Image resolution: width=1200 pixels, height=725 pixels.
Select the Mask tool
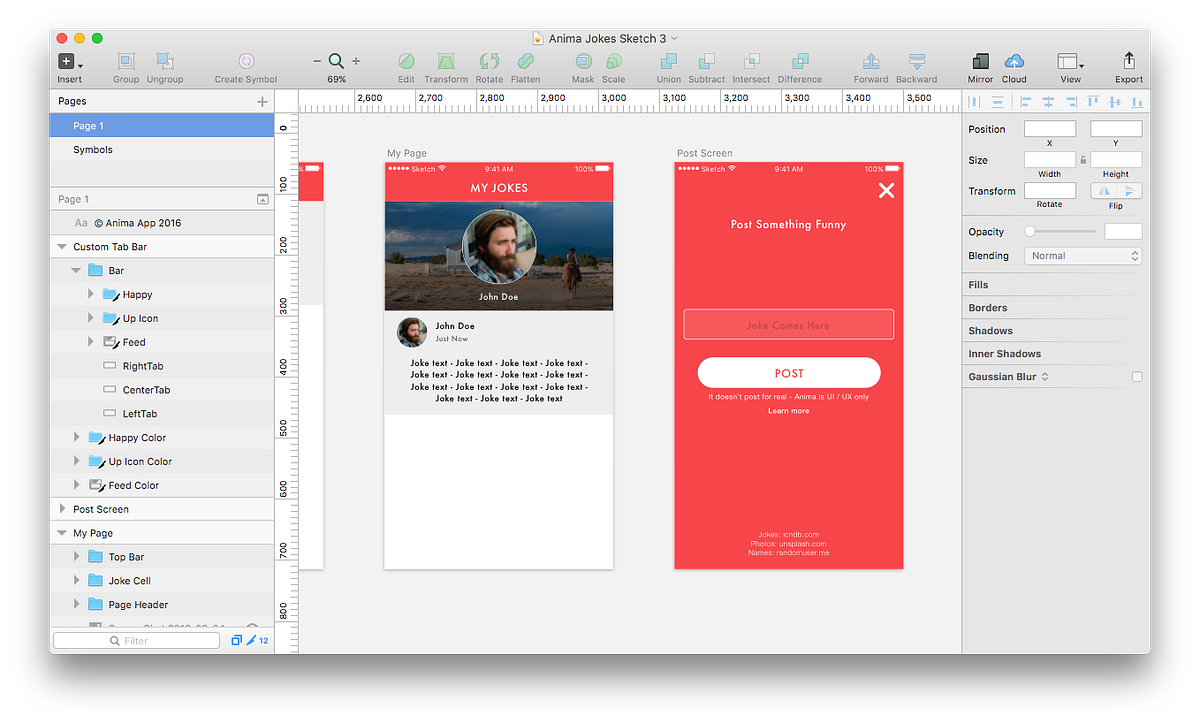[583, 60]
